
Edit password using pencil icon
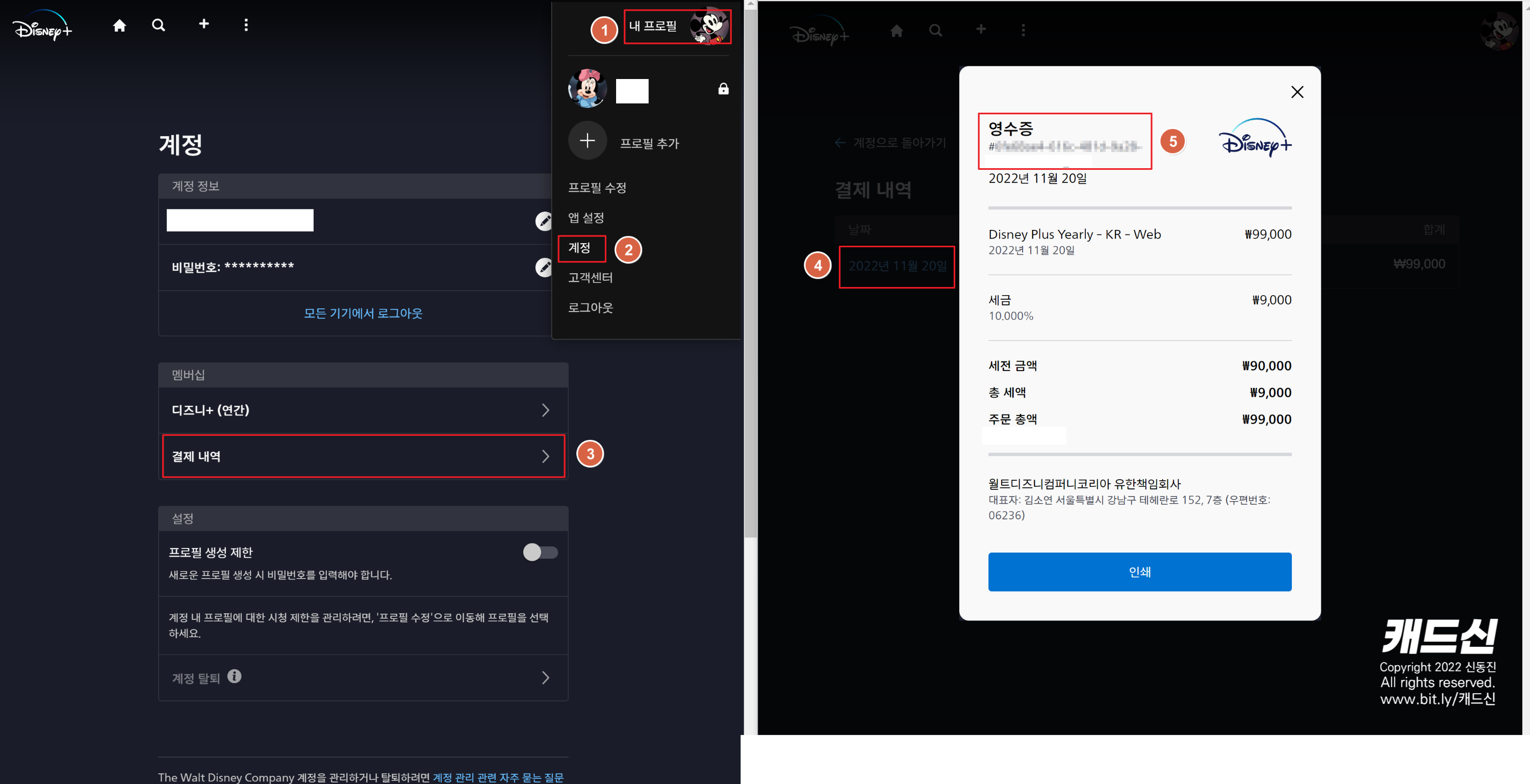543,267
